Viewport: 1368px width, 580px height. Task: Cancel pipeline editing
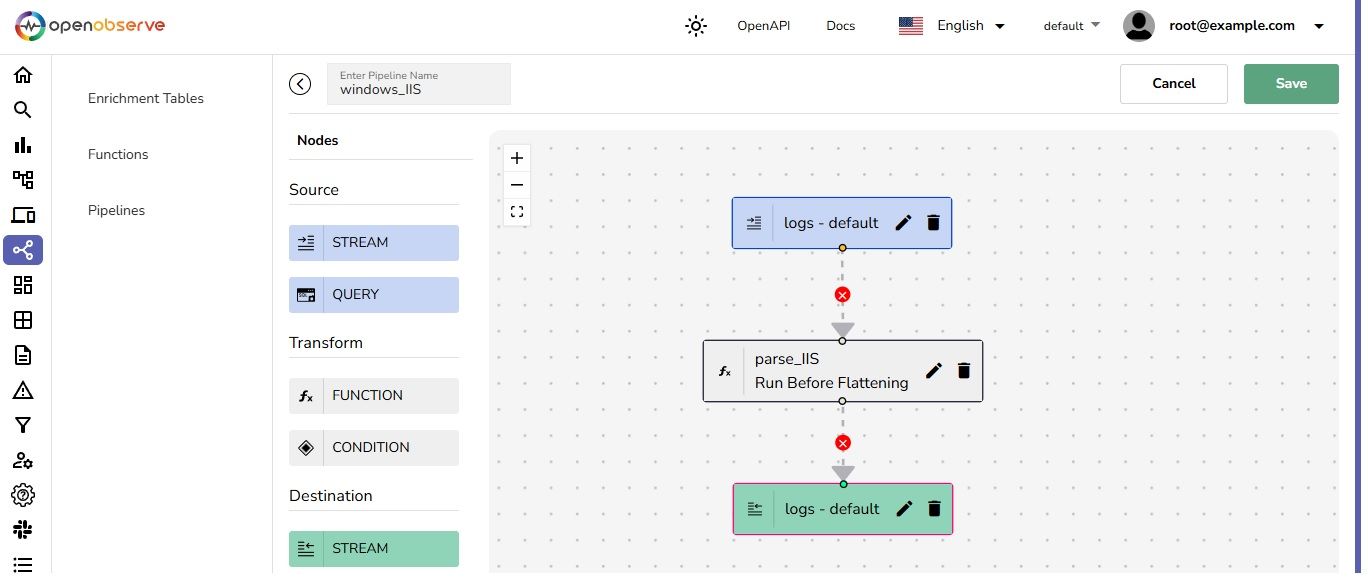(1173, 84)
